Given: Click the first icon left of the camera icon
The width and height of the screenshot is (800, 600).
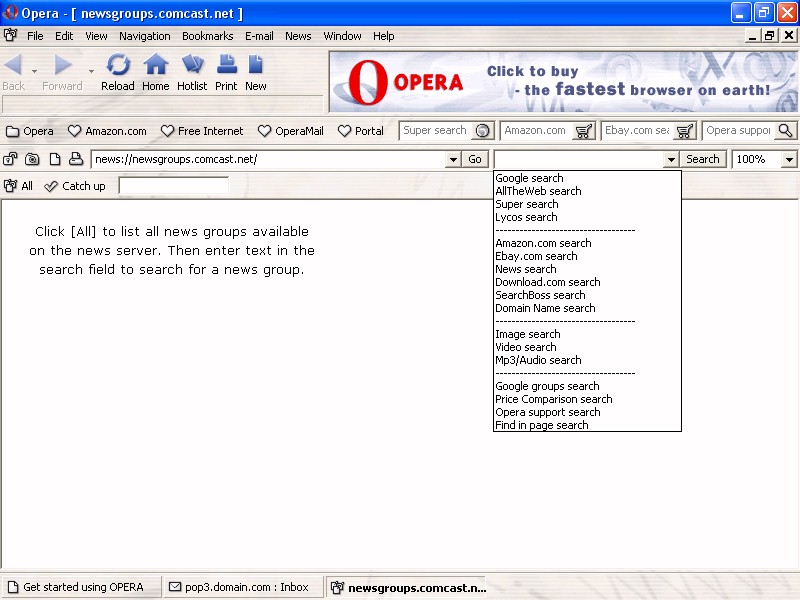Looking at the screenshot, I should coord(10,159).
